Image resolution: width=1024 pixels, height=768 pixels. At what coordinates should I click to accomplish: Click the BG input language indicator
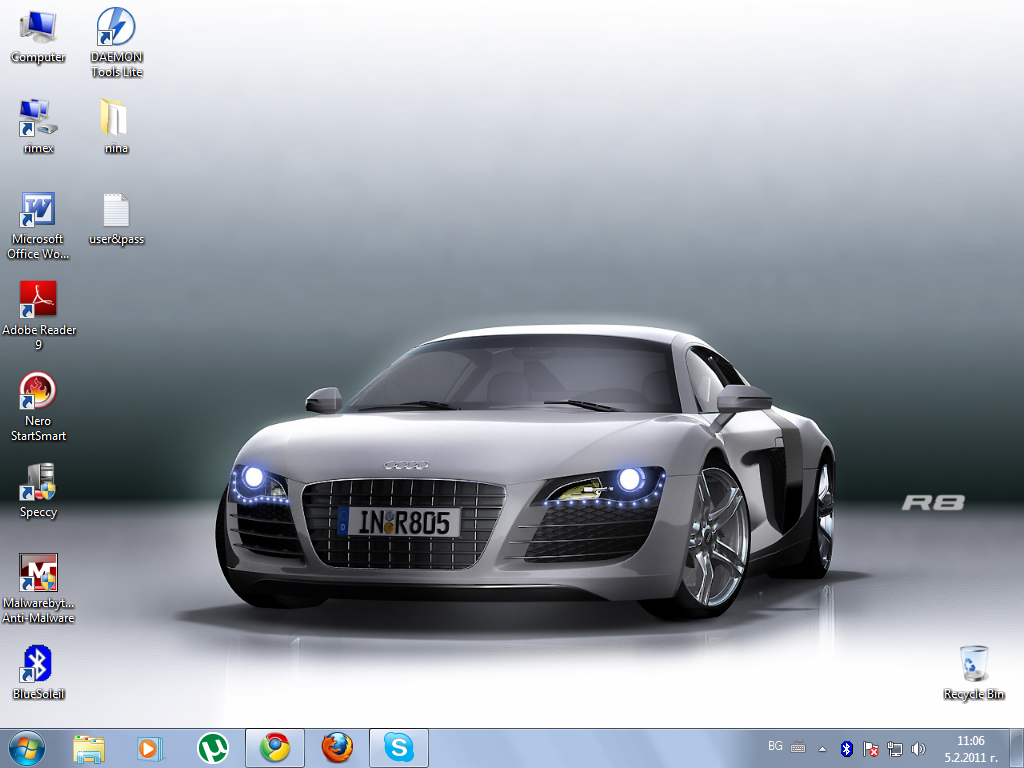click(775, 746)
